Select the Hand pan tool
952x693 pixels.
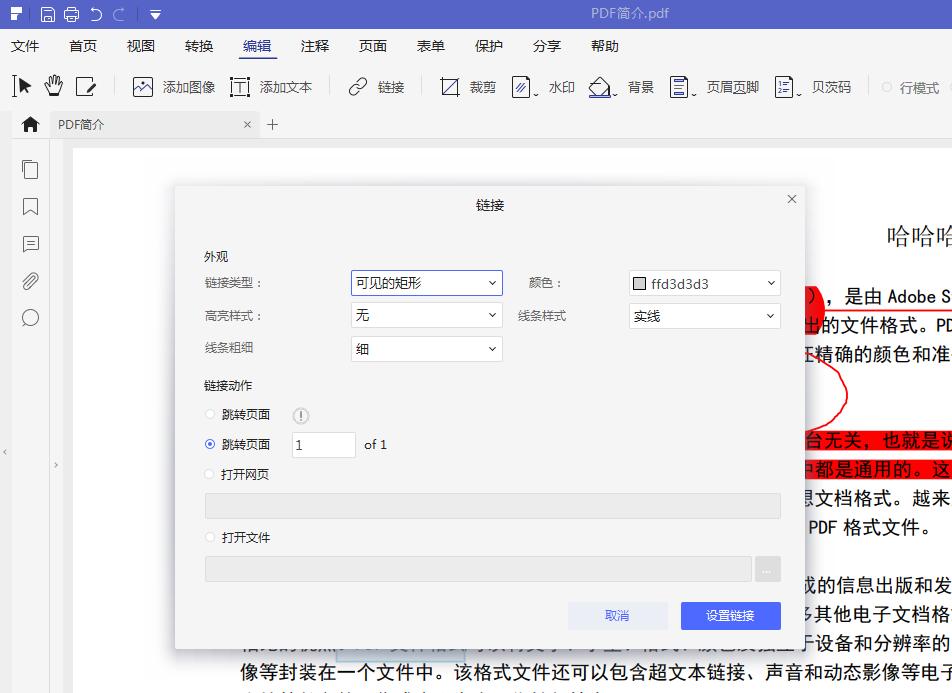point(52,87)
